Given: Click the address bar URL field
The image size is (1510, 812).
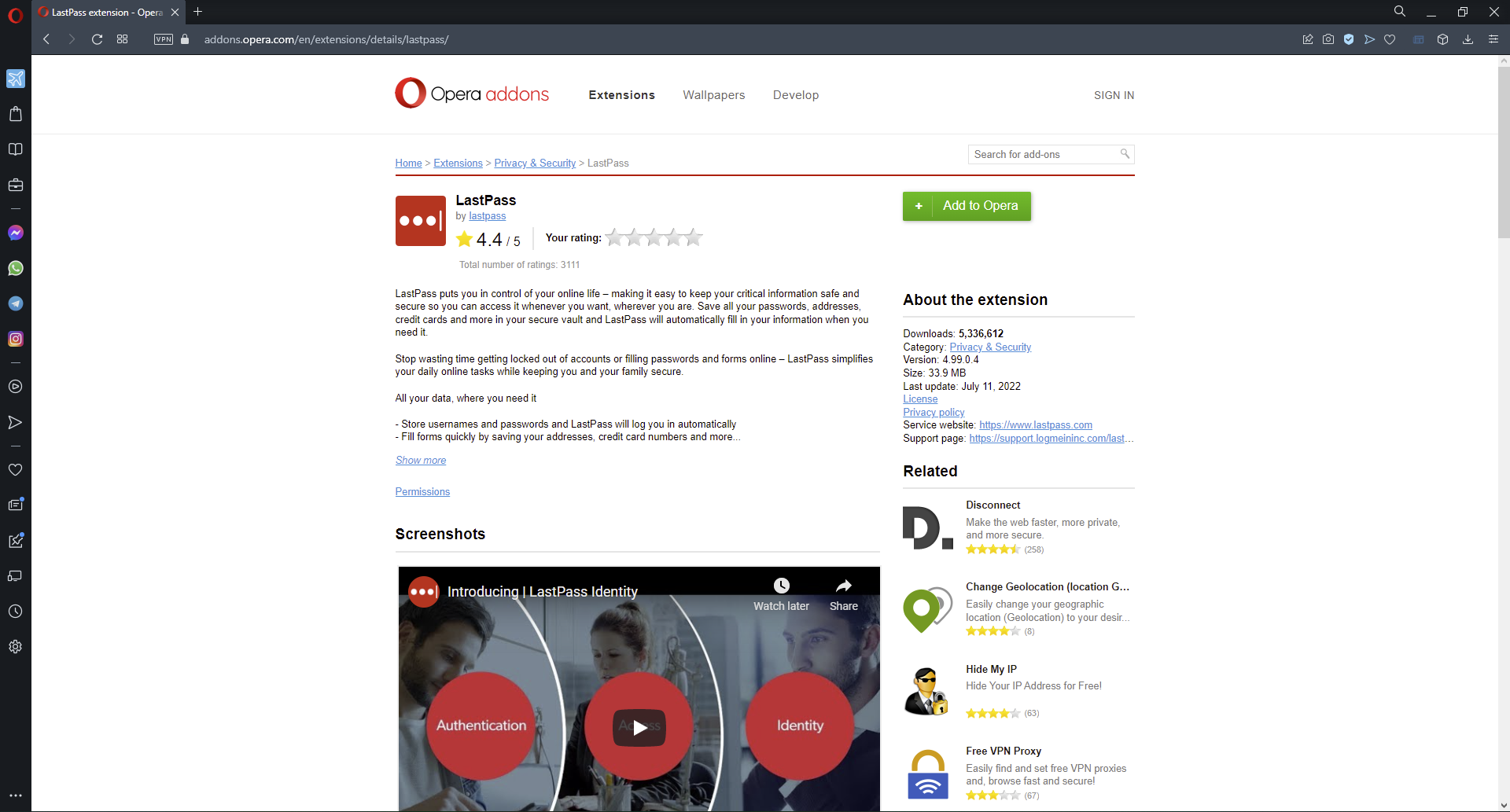Looking at the screenshot, I should click(x=326, y=39).
